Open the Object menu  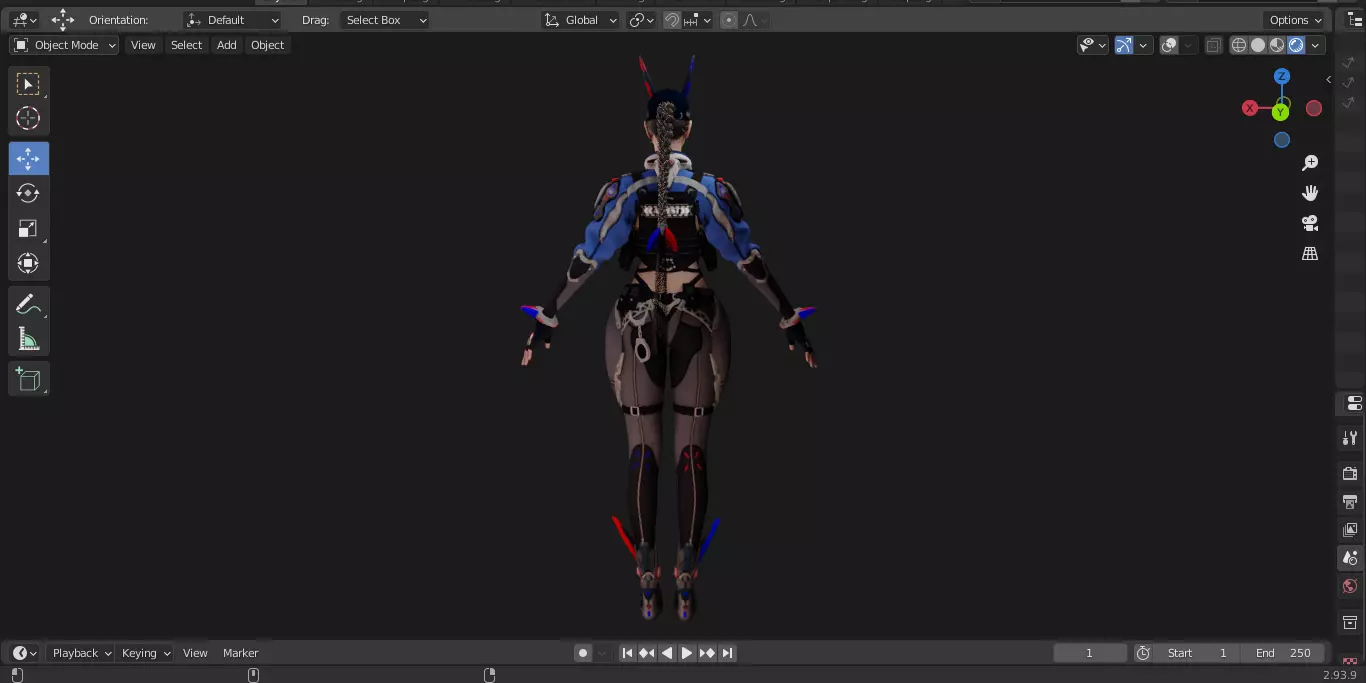(x=267, y=45)
